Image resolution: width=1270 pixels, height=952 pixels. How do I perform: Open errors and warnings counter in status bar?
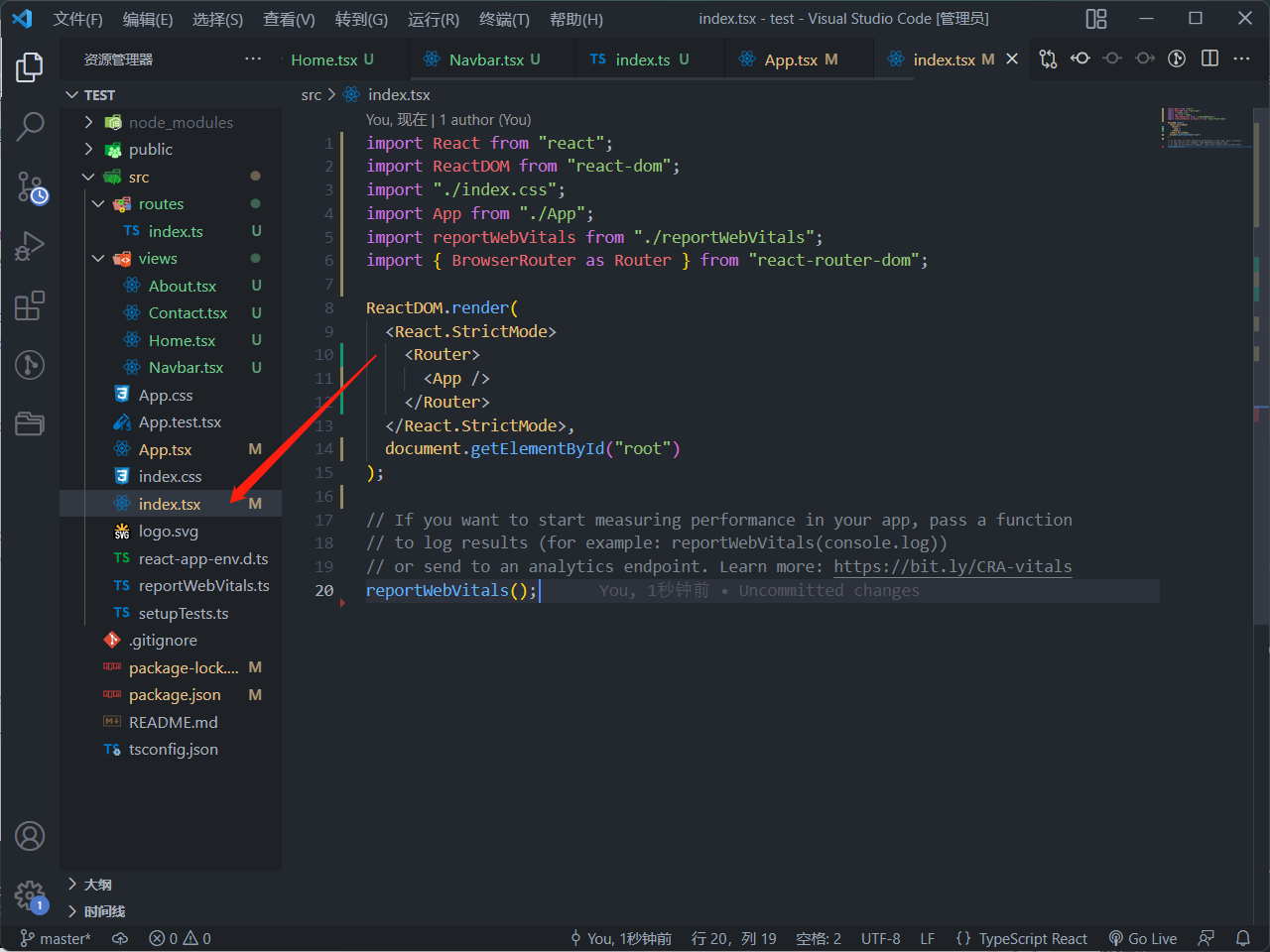tap(180, 938)
